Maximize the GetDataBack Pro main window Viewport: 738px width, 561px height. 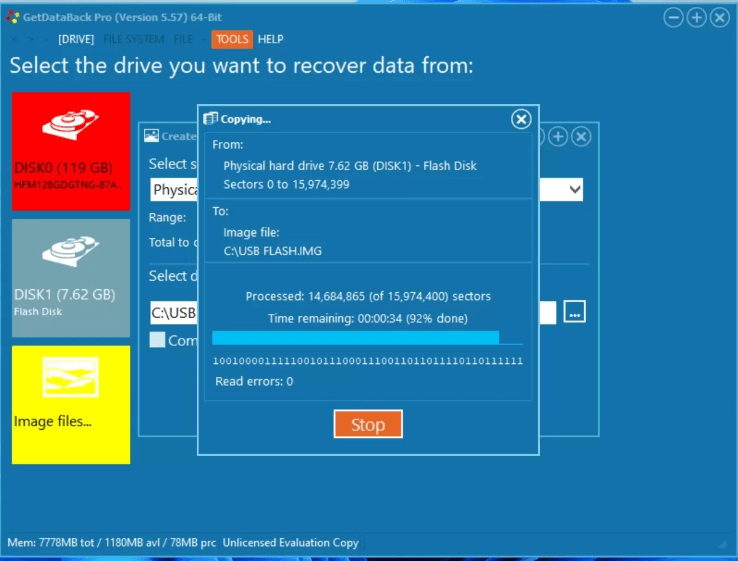pyautogui.click(x=697, y=18)
